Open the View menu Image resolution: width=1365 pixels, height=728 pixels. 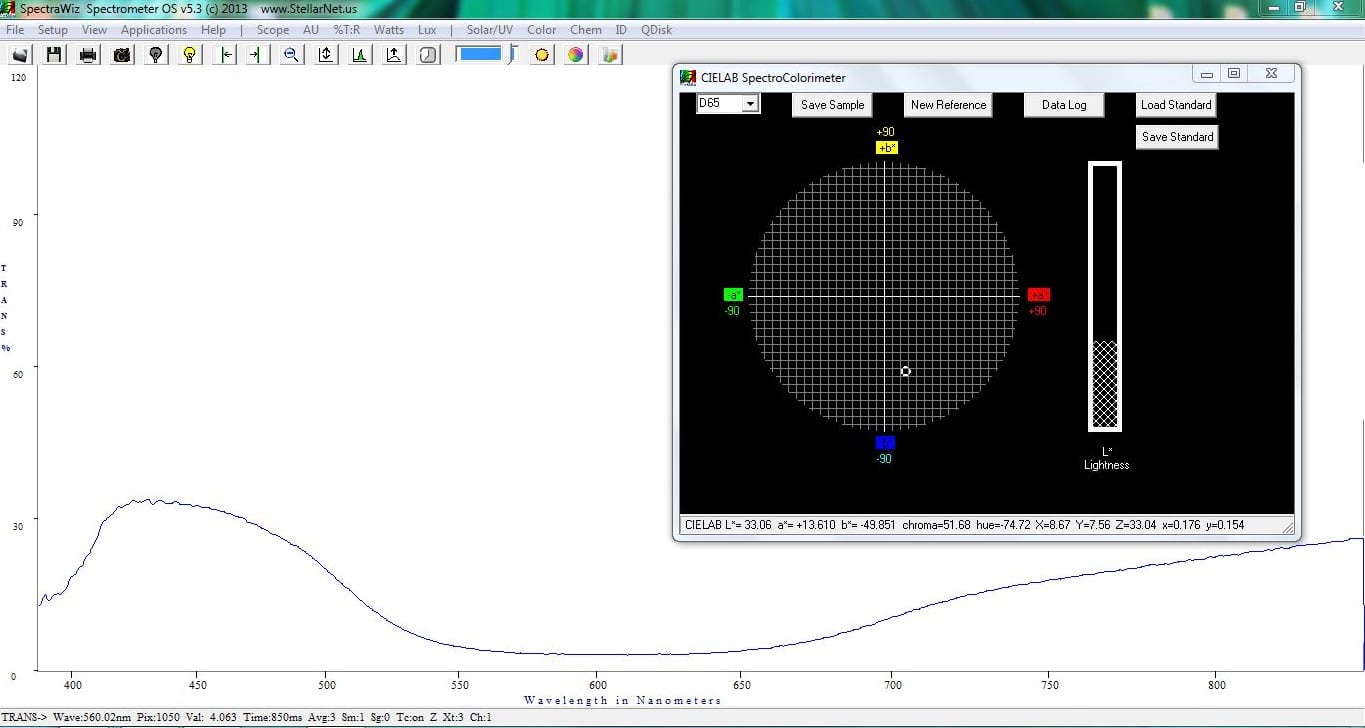click(x=94, y=30)
